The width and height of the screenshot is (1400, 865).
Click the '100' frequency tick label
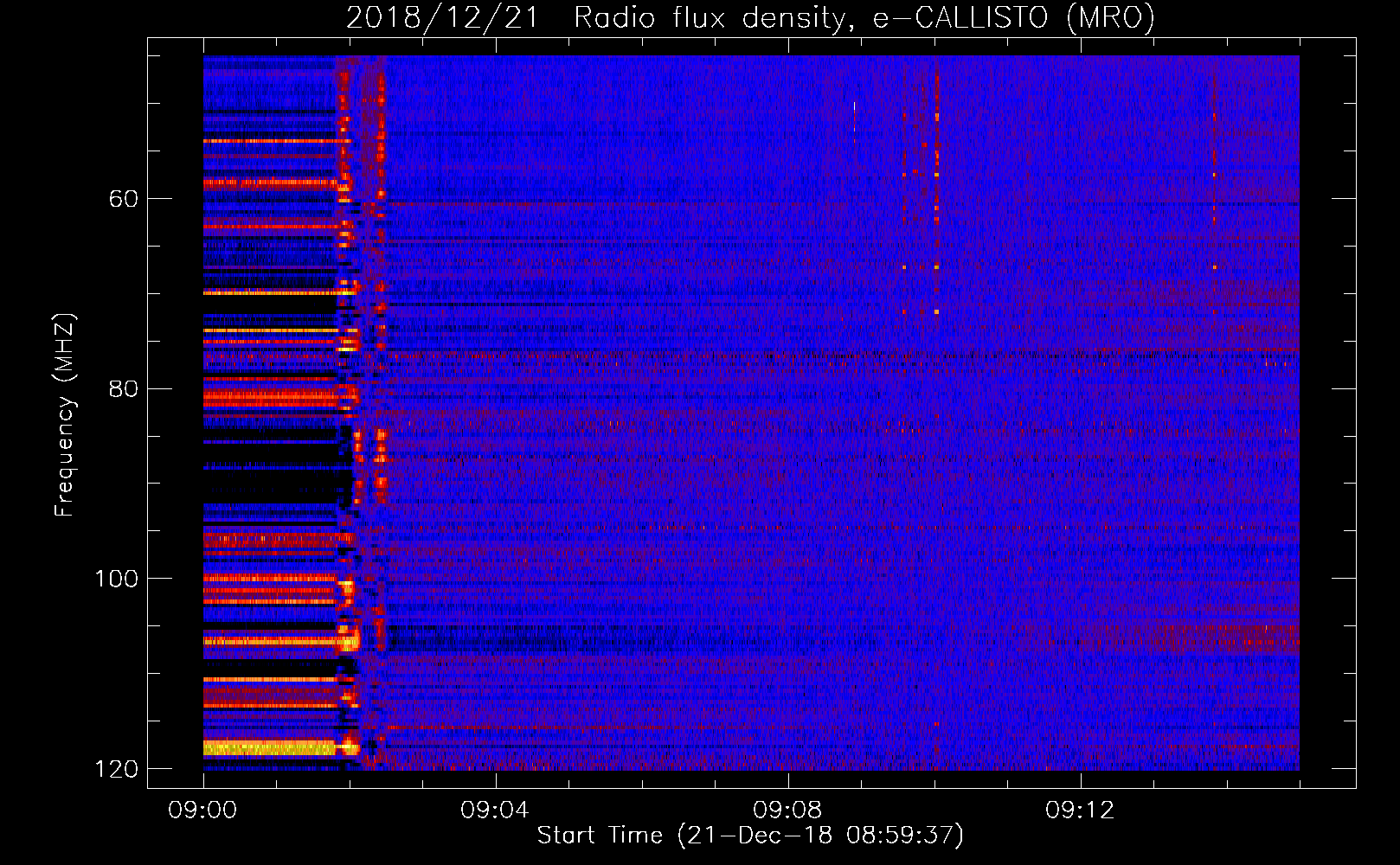pyautogui.click(x=117, y=579)
